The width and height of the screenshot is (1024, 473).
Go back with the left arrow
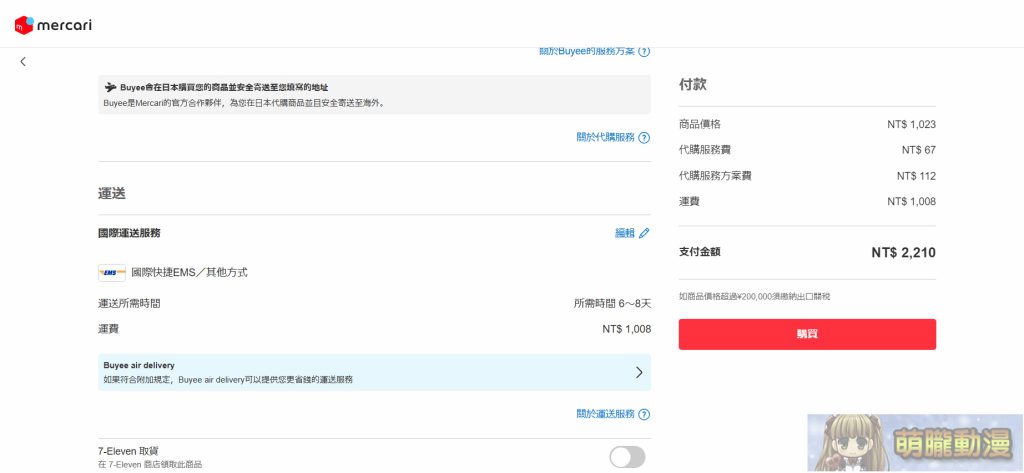click(23, 61)
